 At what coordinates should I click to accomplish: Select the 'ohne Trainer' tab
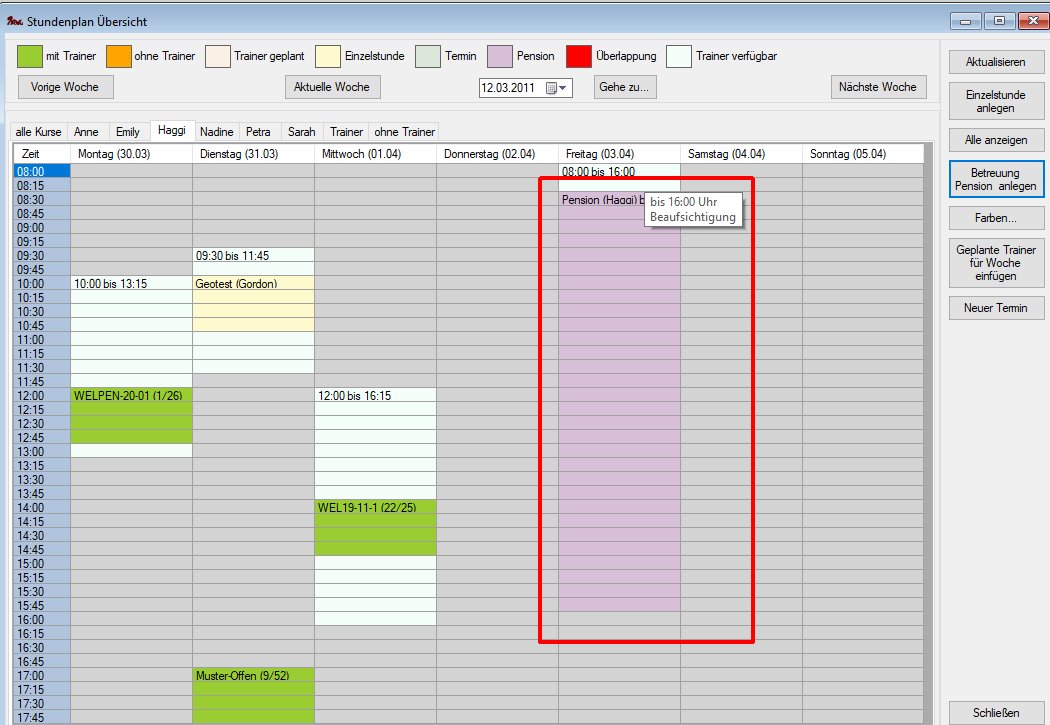(404, 132)
